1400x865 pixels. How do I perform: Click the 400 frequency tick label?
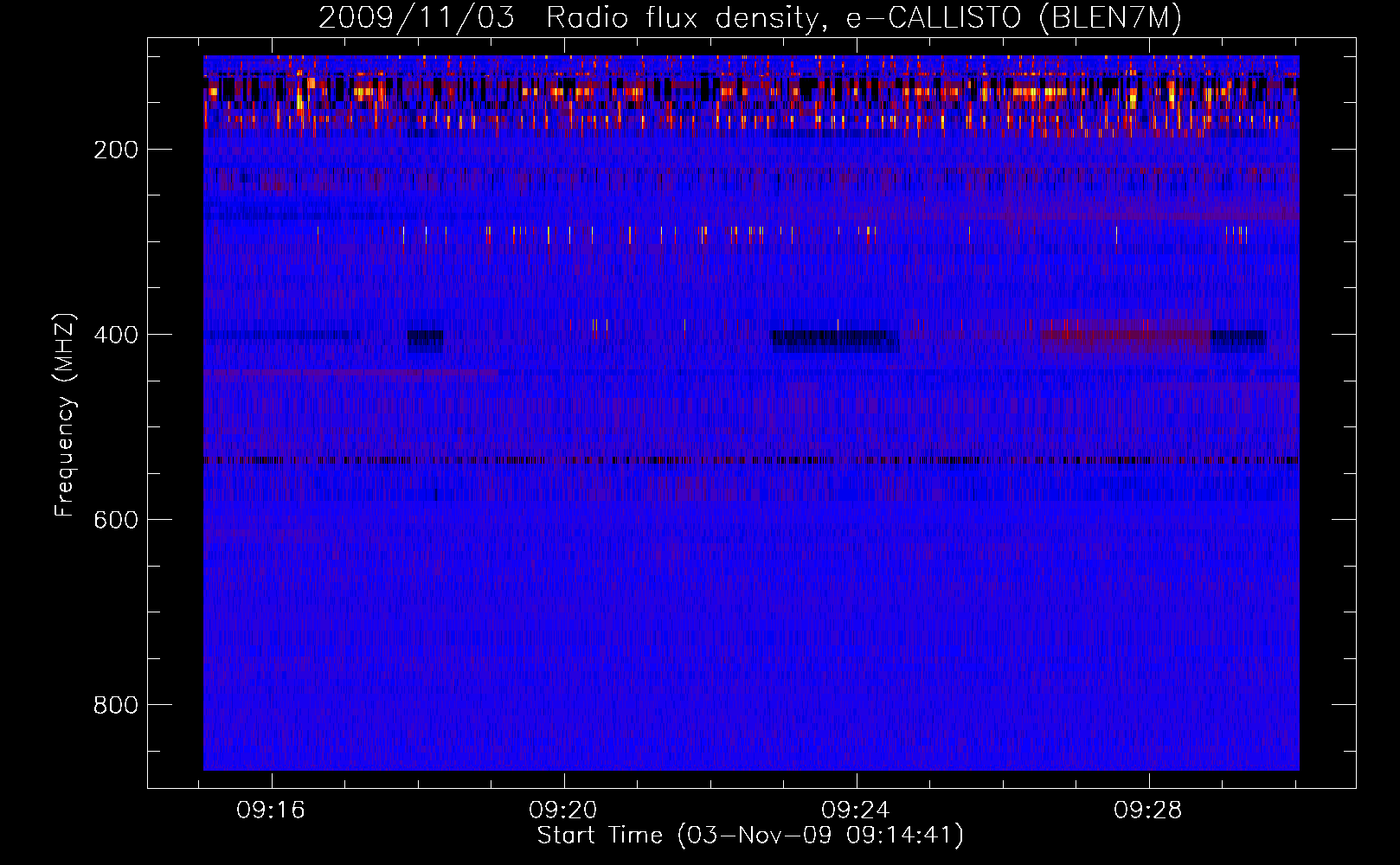click(116, 335)
